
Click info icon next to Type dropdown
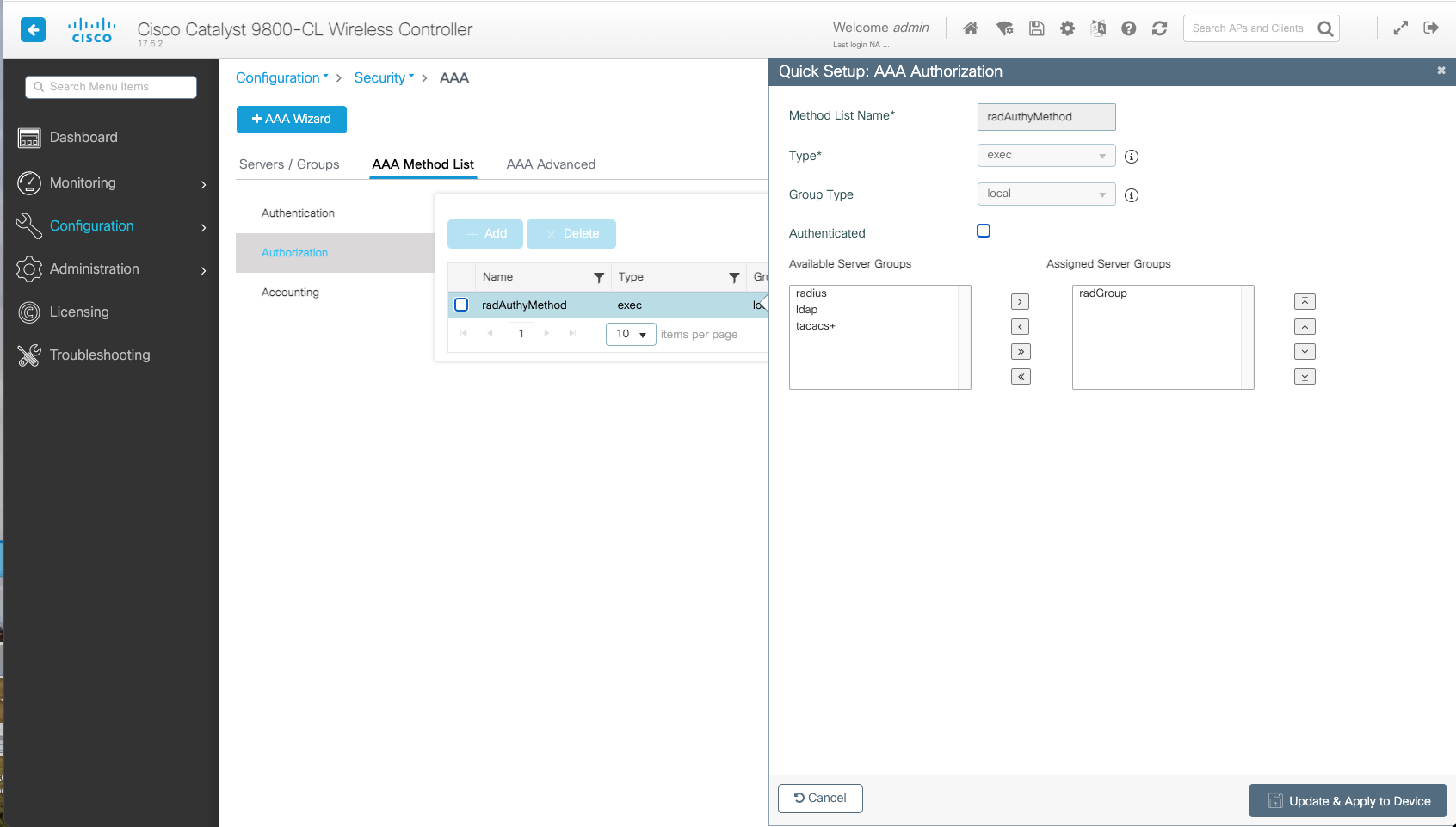1132,157
